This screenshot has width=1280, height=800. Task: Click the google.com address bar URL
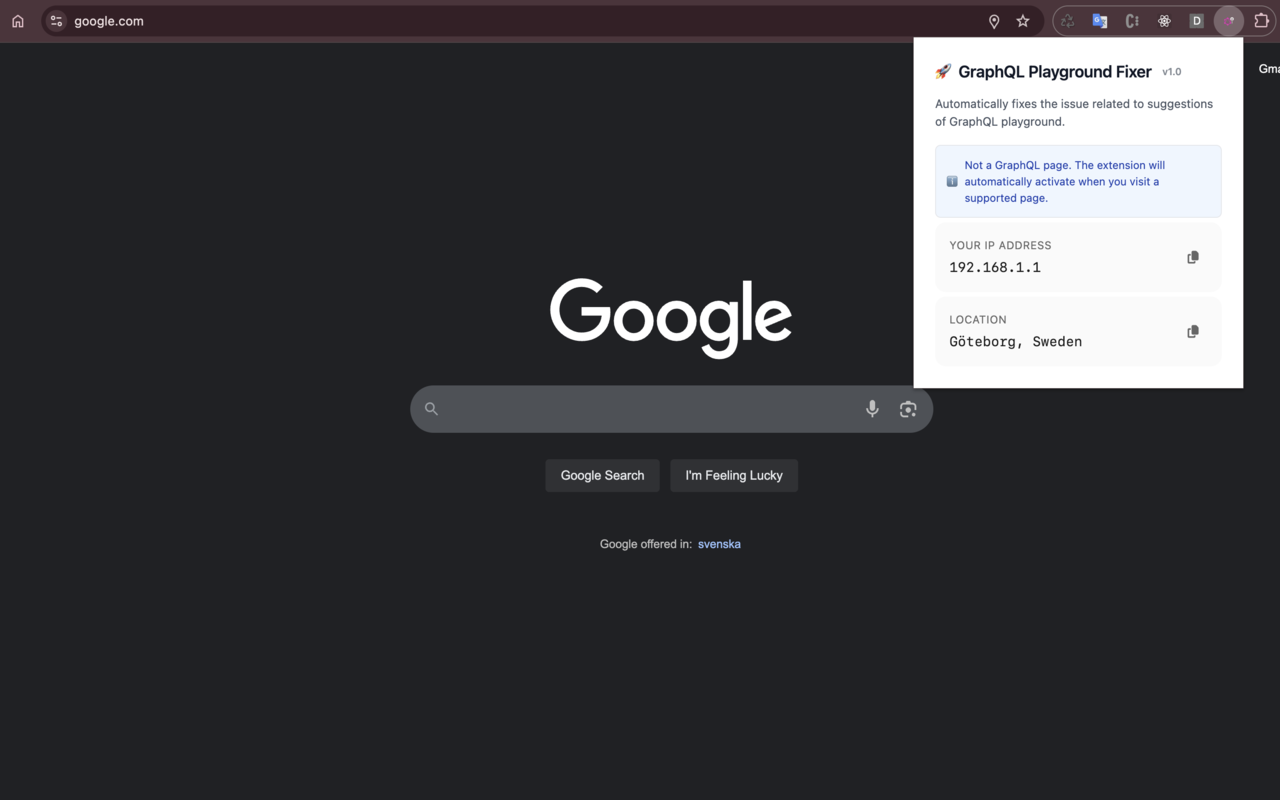pos(109,21)
